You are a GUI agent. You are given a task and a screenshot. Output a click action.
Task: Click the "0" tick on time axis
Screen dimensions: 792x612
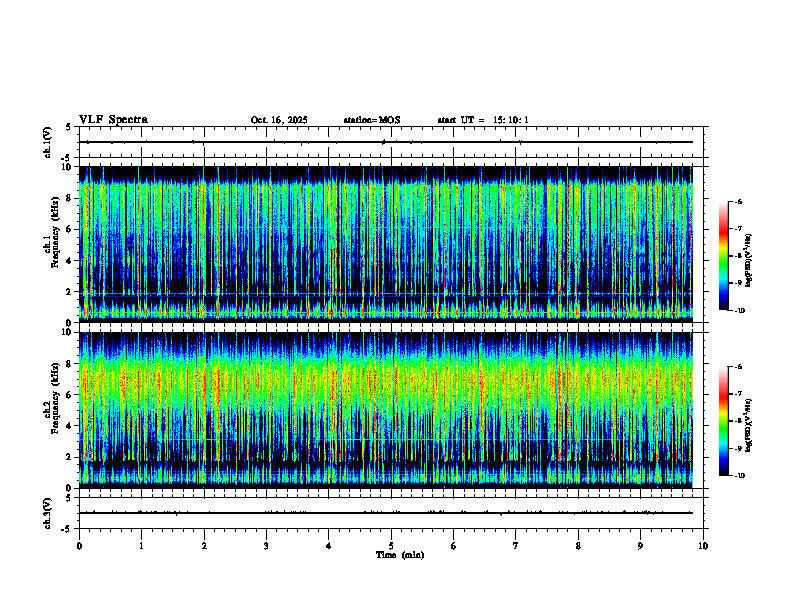click(x=79, y=546)
